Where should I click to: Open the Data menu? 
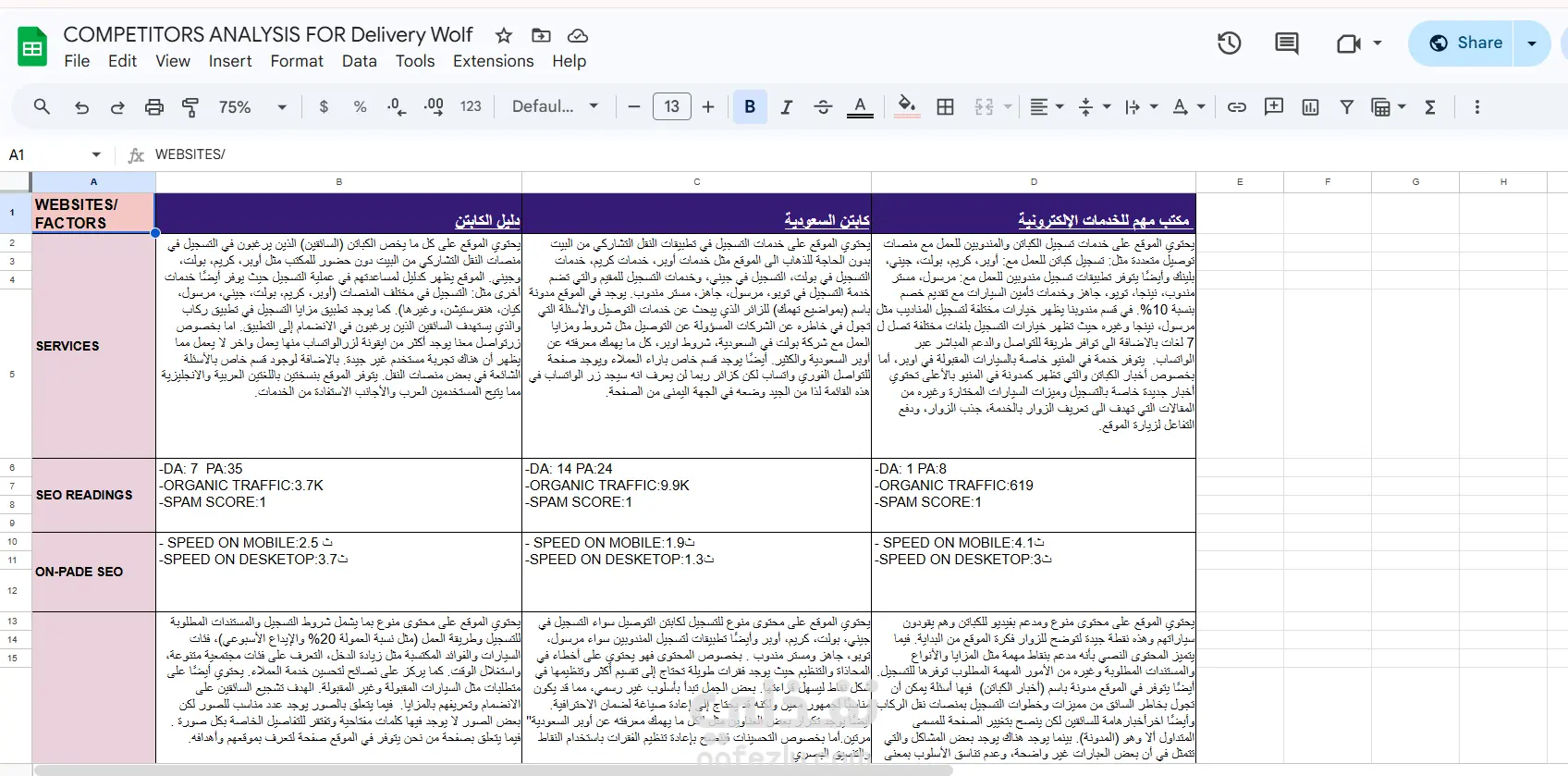point(360,61)
